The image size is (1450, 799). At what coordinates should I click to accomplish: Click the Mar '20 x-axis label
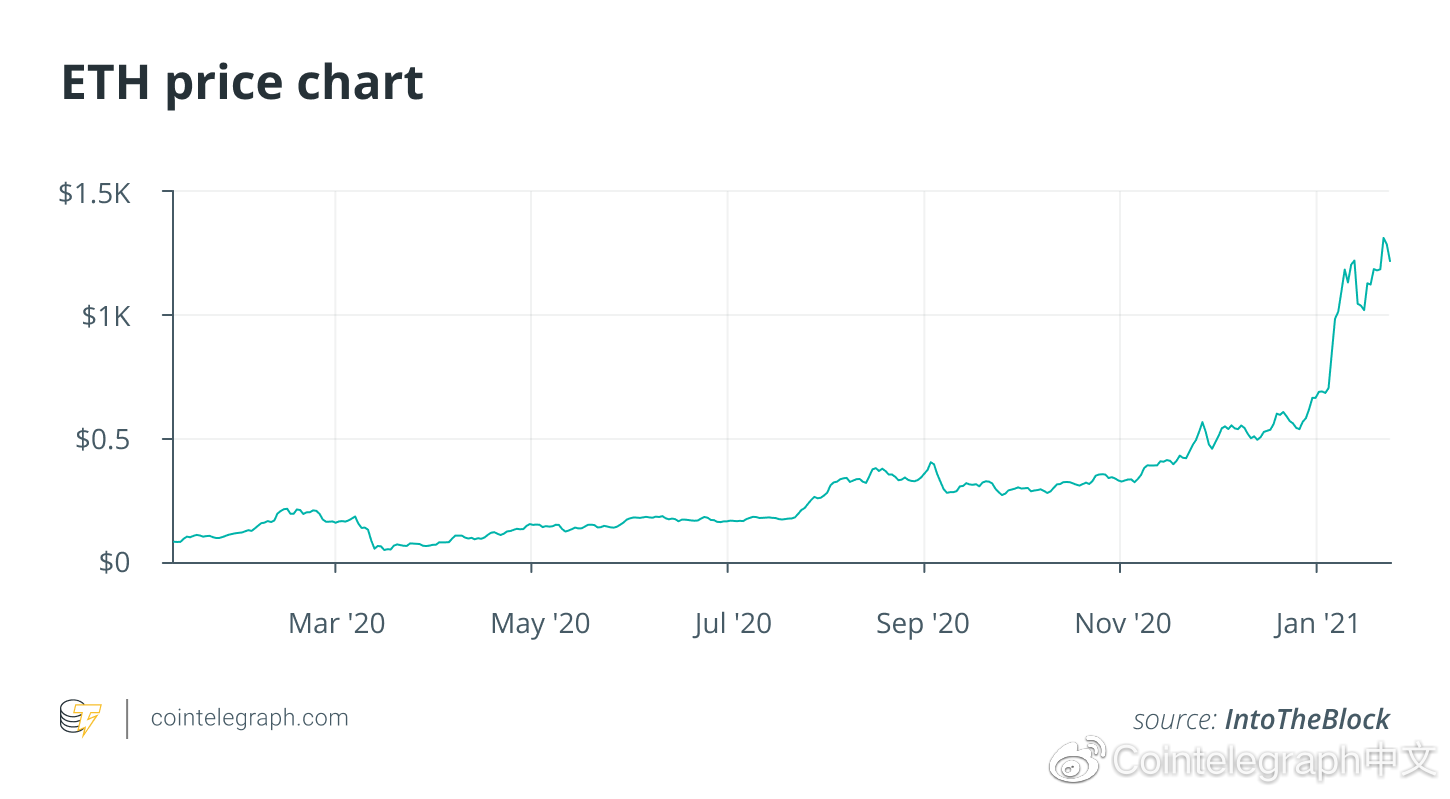pyautogui.click(x=336, y=624)
